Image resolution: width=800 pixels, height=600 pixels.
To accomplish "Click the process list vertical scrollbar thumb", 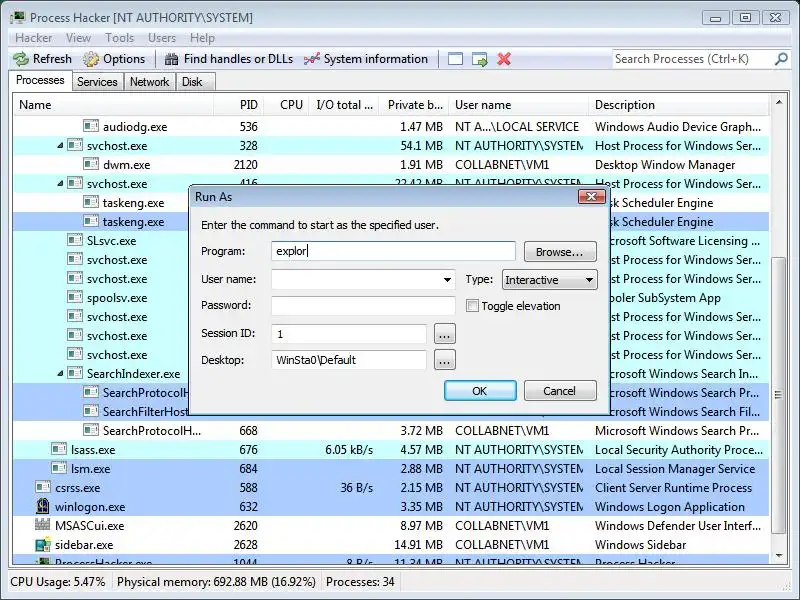I will 779,394.
